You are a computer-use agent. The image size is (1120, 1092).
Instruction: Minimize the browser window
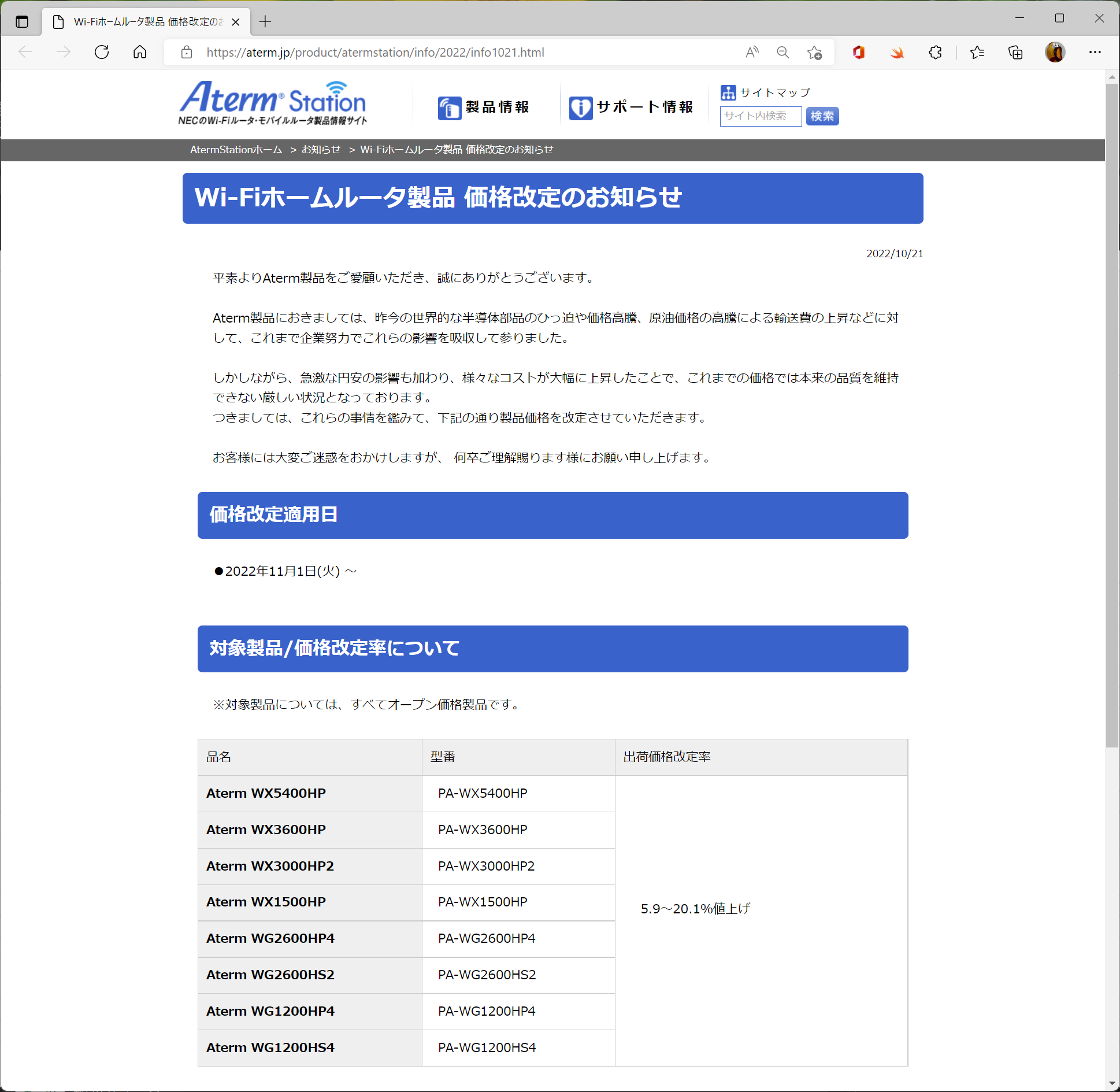(x=1019, y=18)
